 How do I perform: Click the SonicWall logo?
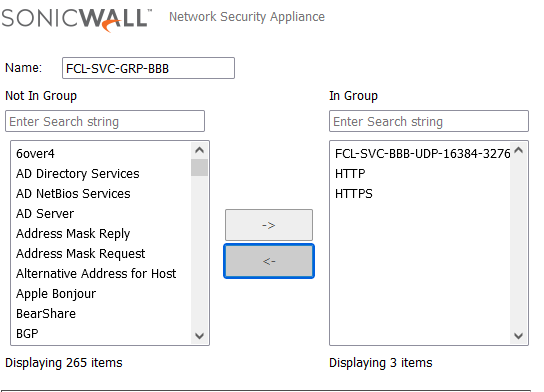click(77, 19)
